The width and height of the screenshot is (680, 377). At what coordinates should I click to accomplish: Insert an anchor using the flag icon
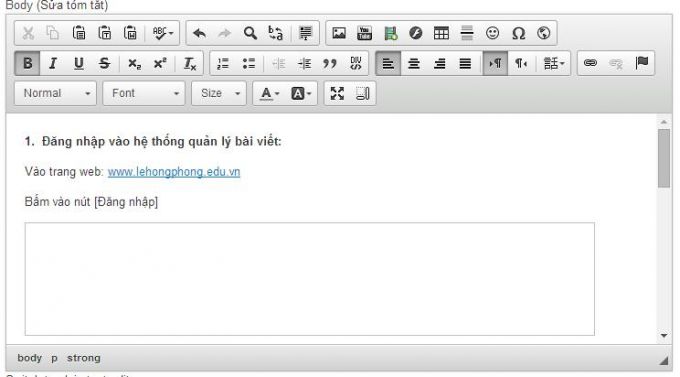click(x=641, y=63)
